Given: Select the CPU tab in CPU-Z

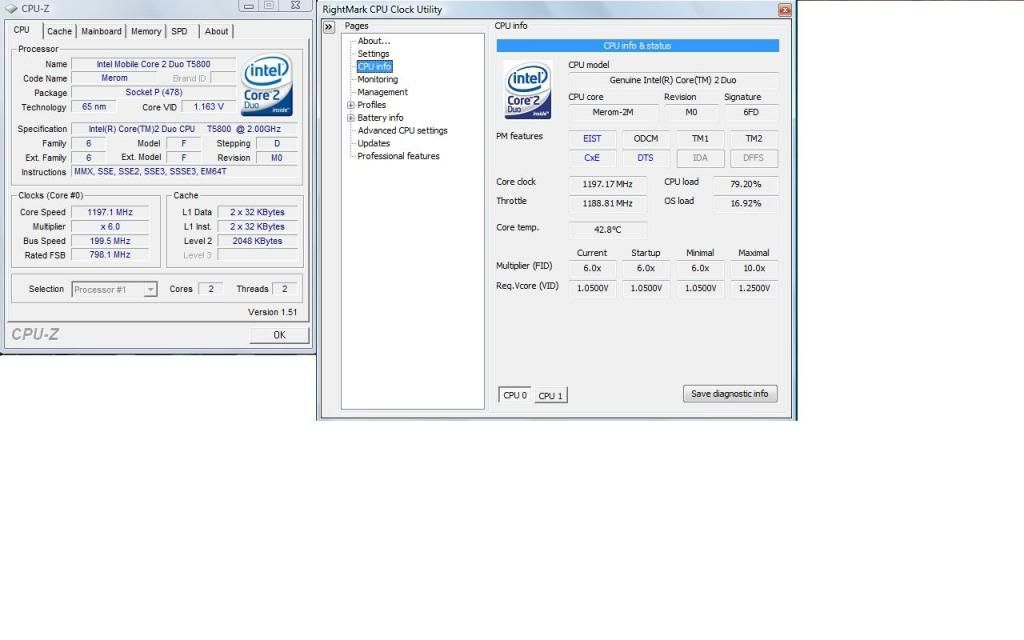Looking at the screenshot, I should point(22,30).
